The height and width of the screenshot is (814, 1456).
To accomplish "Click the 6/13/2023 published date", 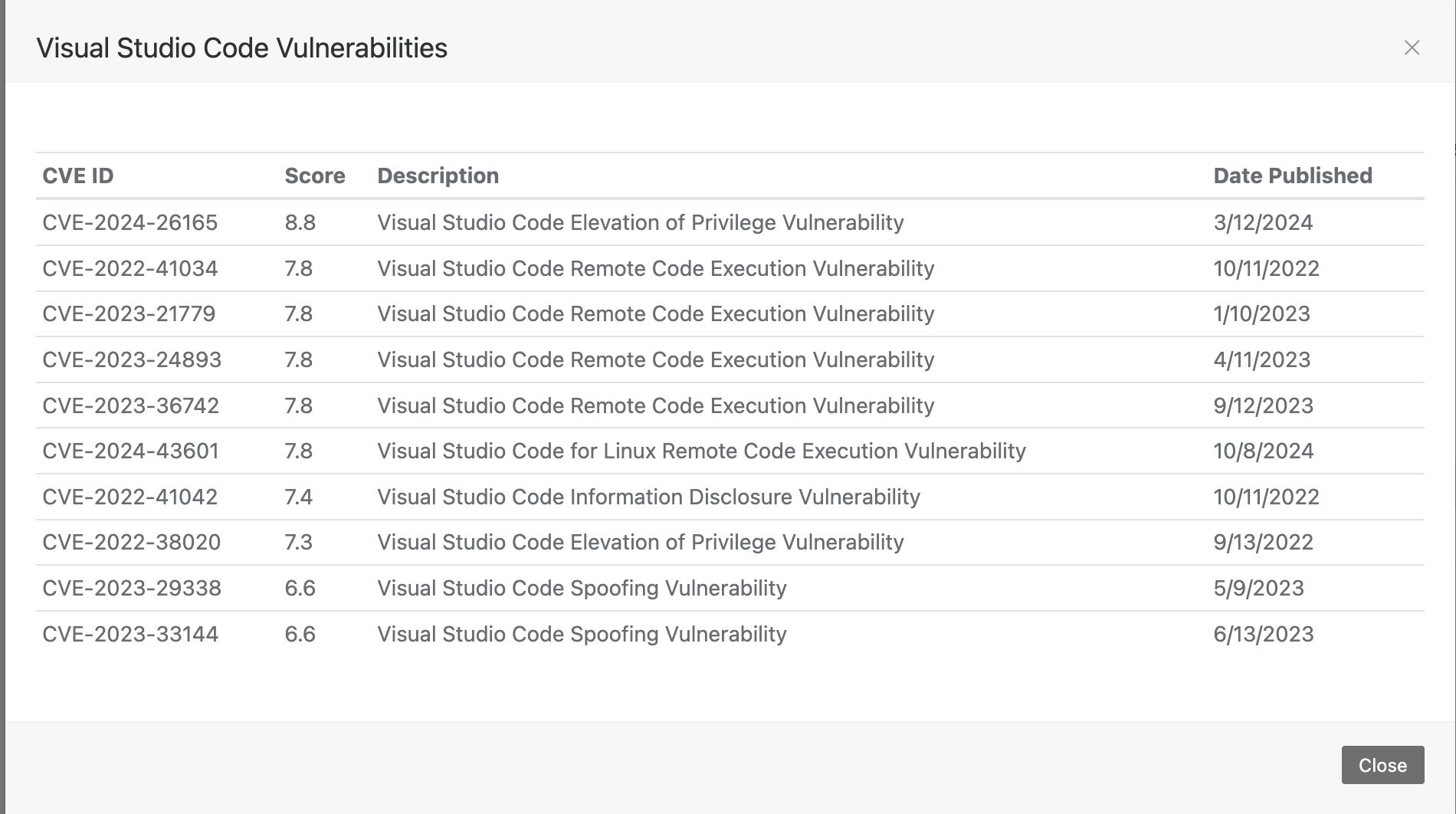I will [x=1263, y=634].
